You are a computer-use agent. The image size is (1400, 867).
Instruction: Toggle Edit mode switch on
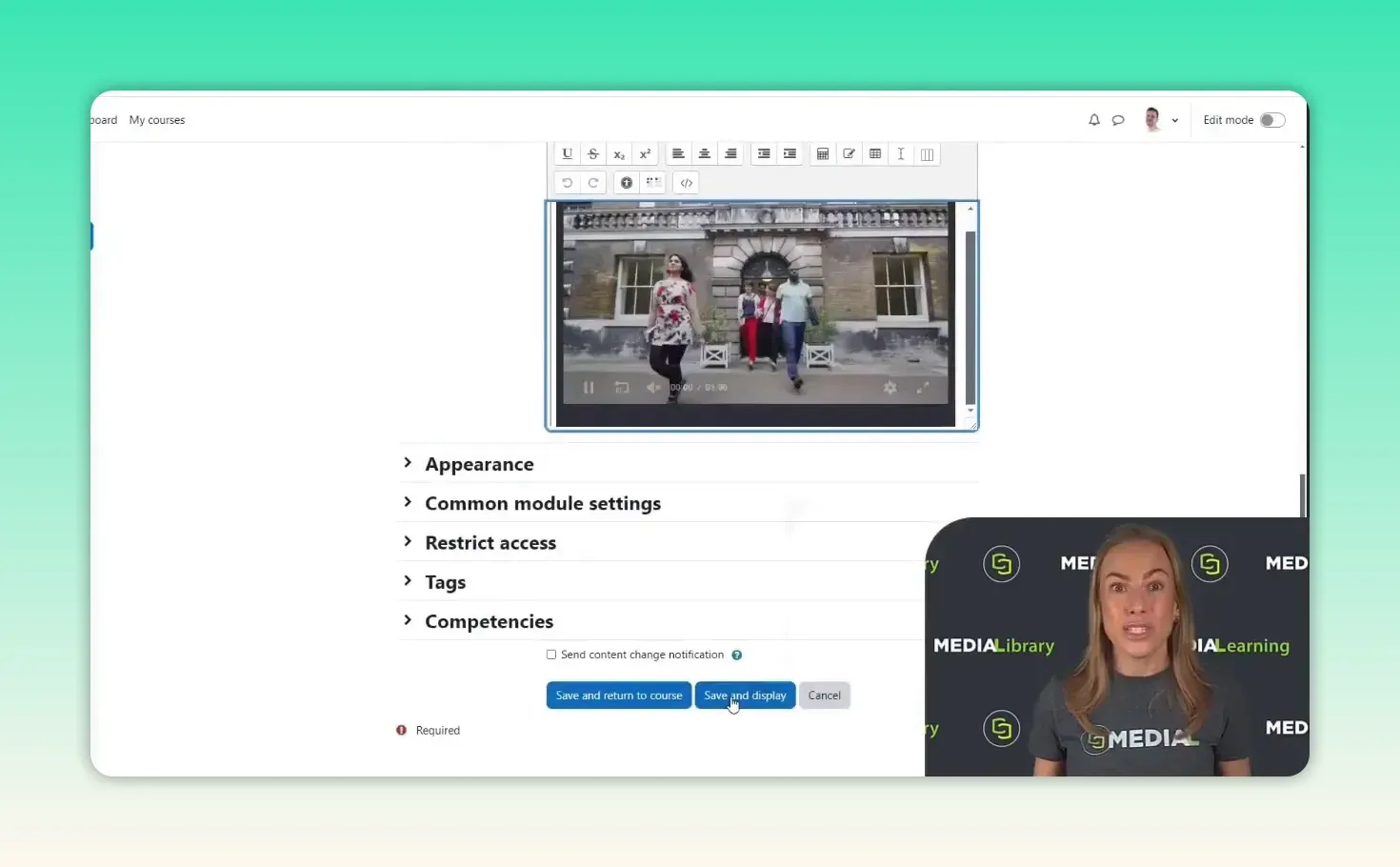point(1272,120)
